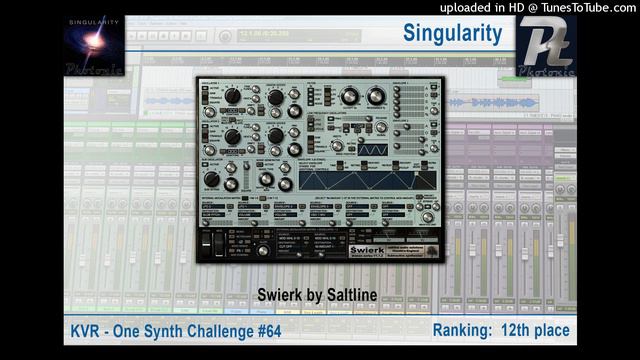This screenshot has height=360, width=640.
Task: Click Envelope 1 attack slider handle
Action: tap(396, 89)
